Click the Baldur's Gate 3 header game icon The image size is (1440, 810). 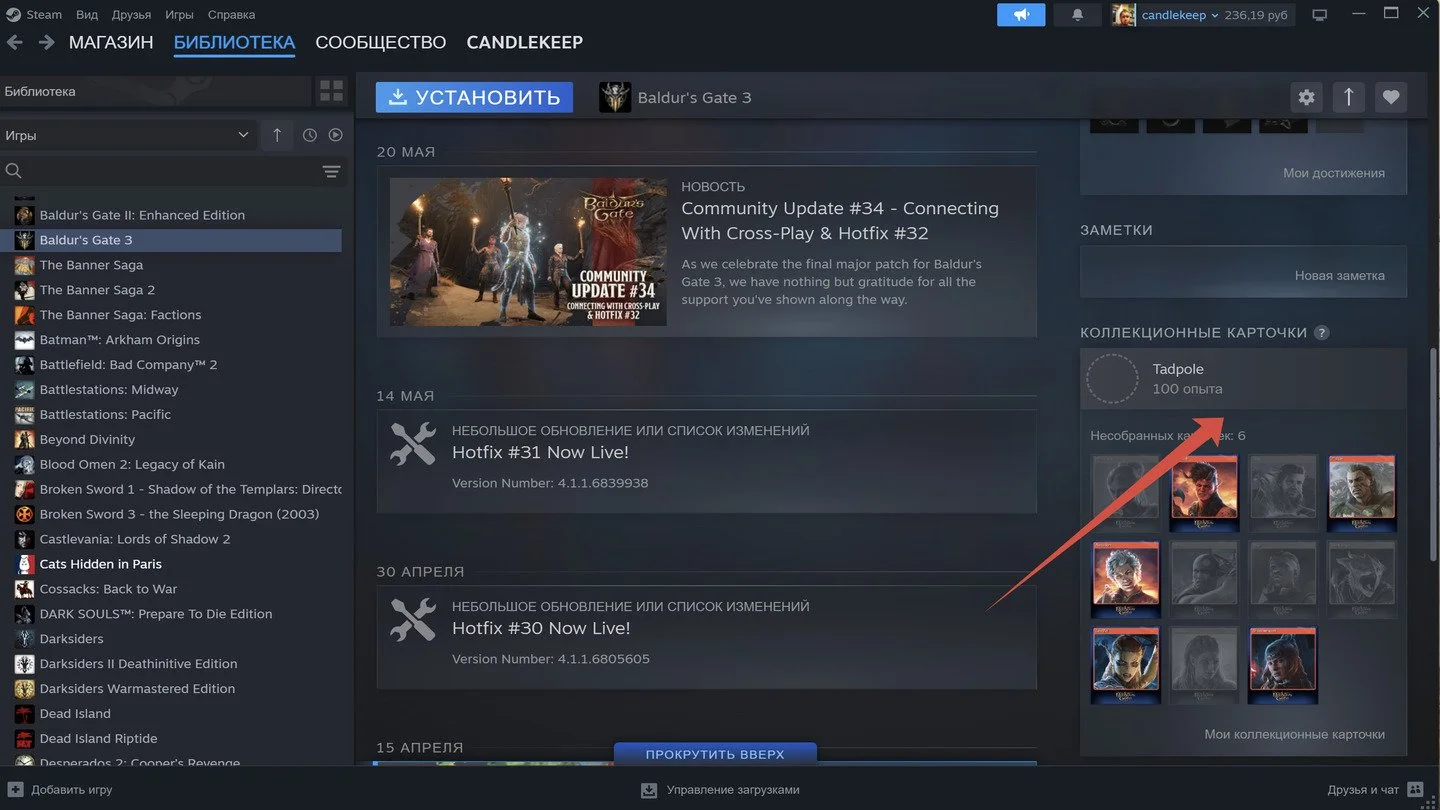click(615, 97)
